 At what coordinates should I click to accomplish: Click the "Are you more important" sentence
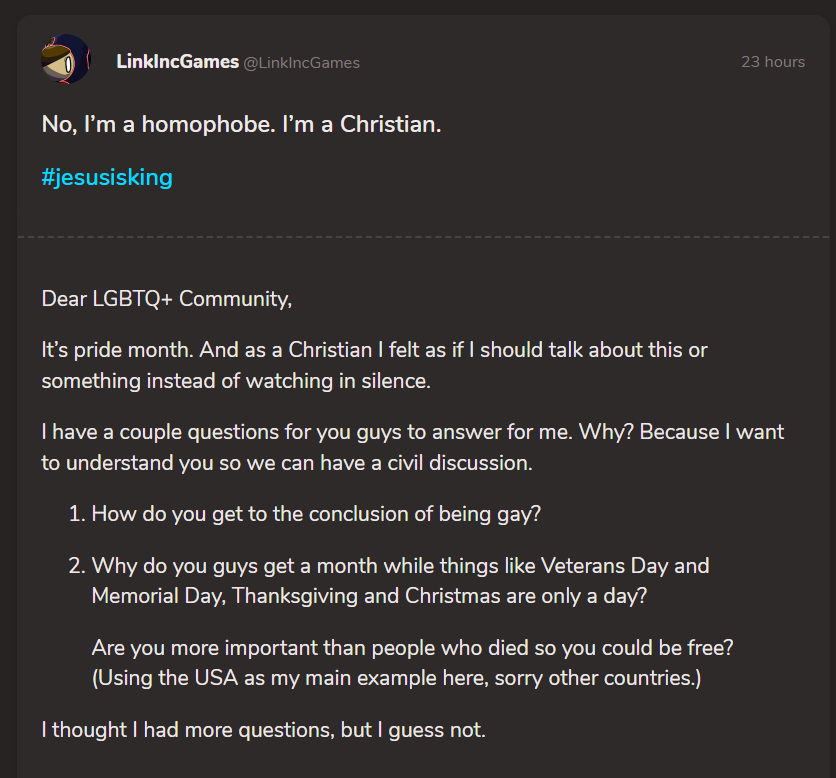413,648
